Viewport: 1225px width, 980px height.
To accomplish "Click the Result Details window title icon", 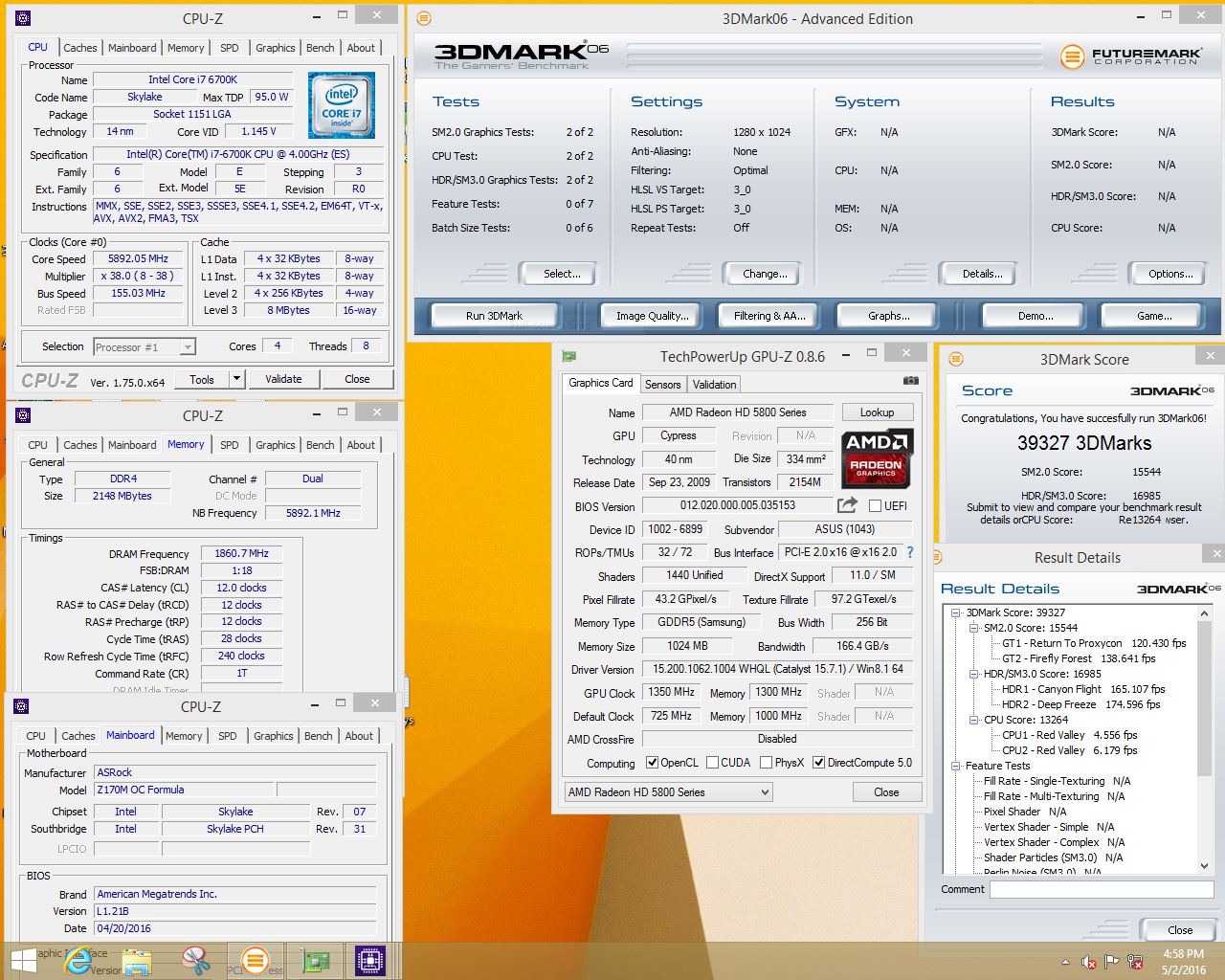I will 939,557.
